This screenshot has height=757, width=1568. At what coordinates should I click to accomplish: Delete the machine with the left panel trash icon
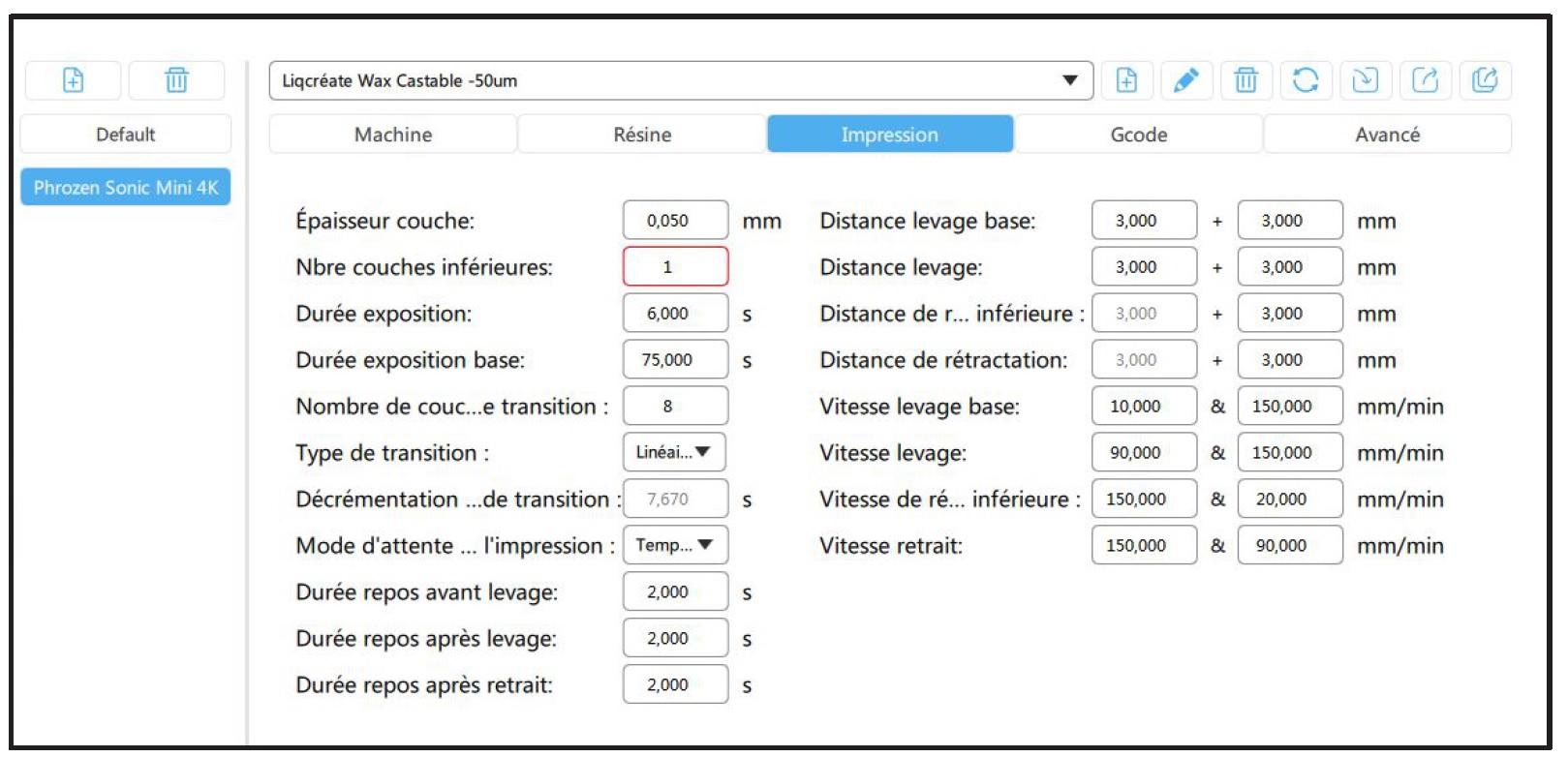(176, 80)
